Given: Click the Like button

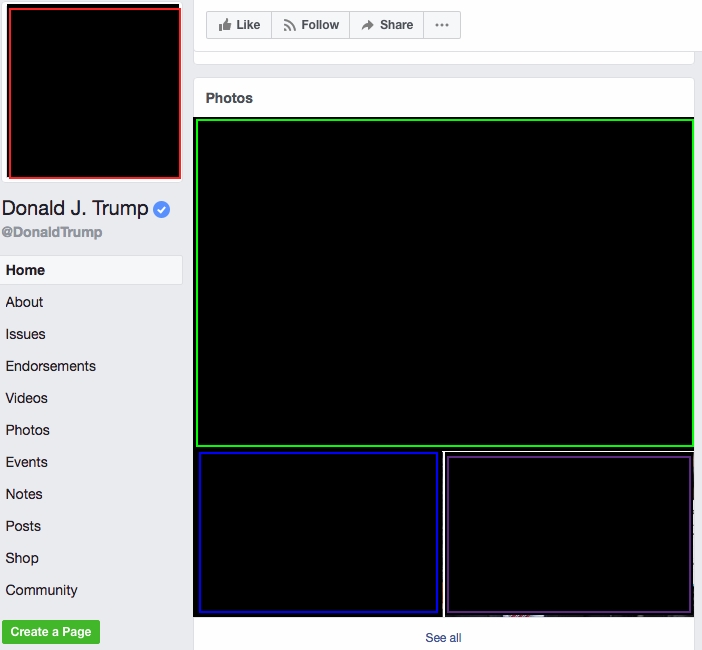Looking at the screenshot, I should tap(239, 25).
